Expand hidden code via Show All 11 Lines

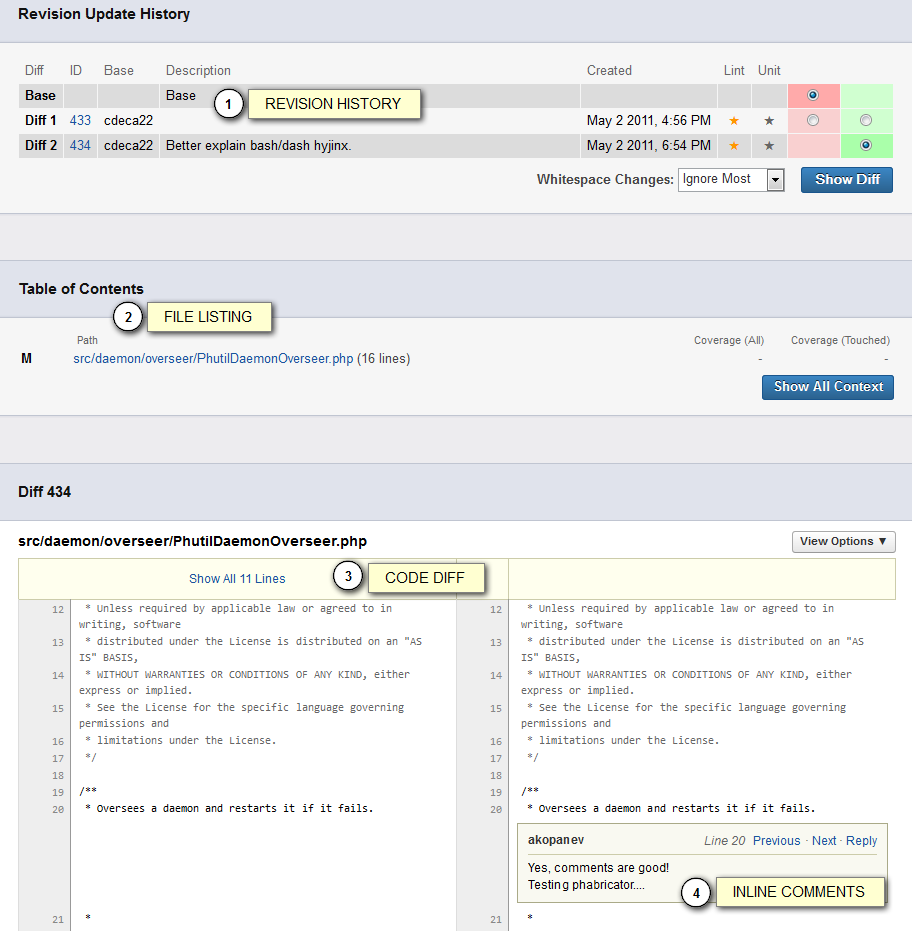tap(237, 579)
